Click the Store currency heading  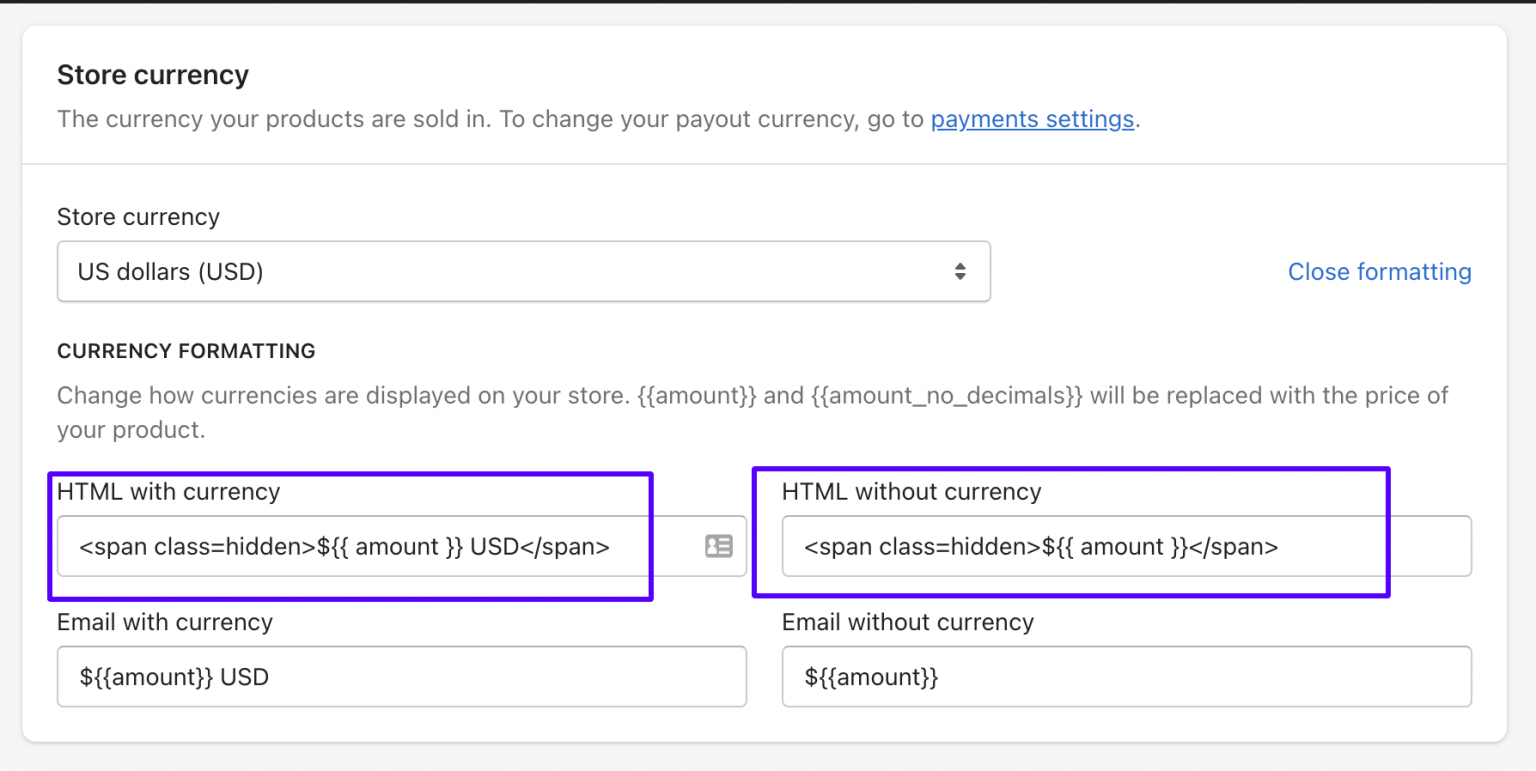click(152, 74)
